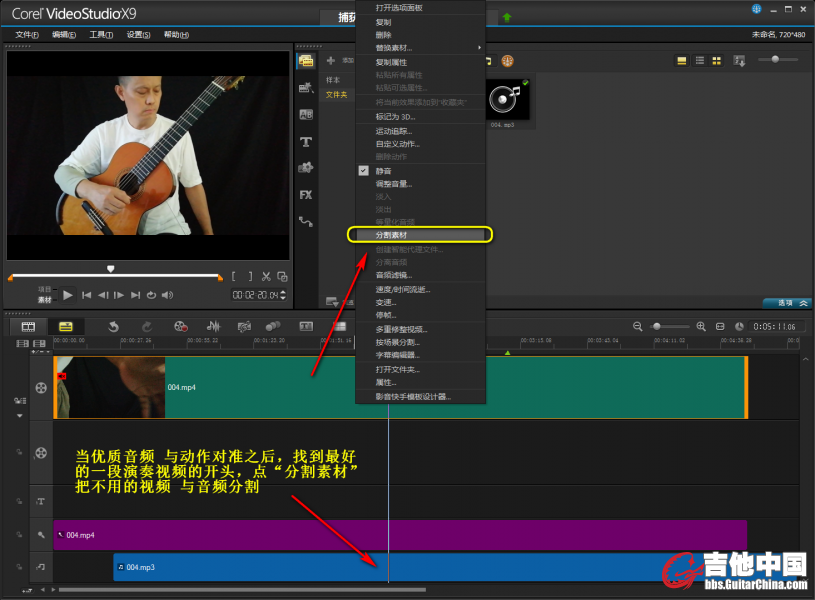The image size is (815, 600).
Task: Play the preview
Action: coord(67,295)
